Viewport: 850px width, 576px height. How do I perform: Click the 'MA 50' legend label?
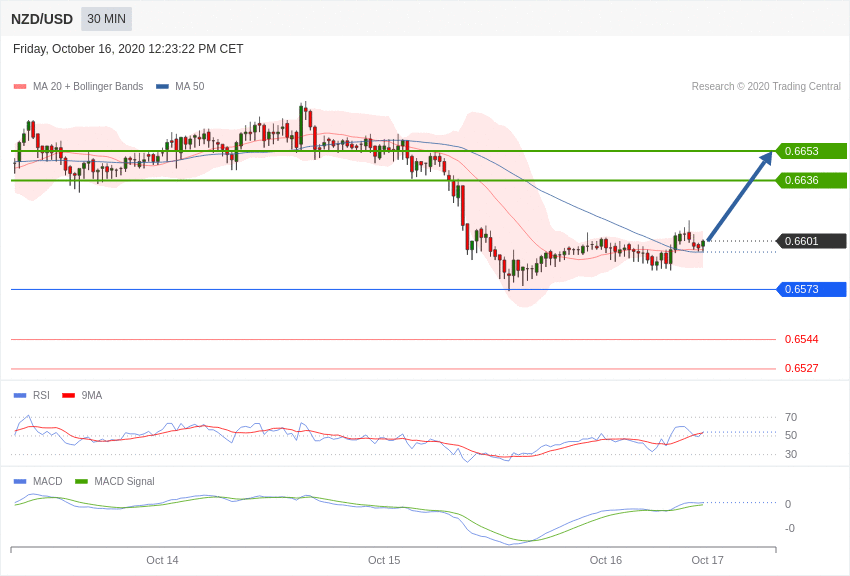[x=190, y=87]
